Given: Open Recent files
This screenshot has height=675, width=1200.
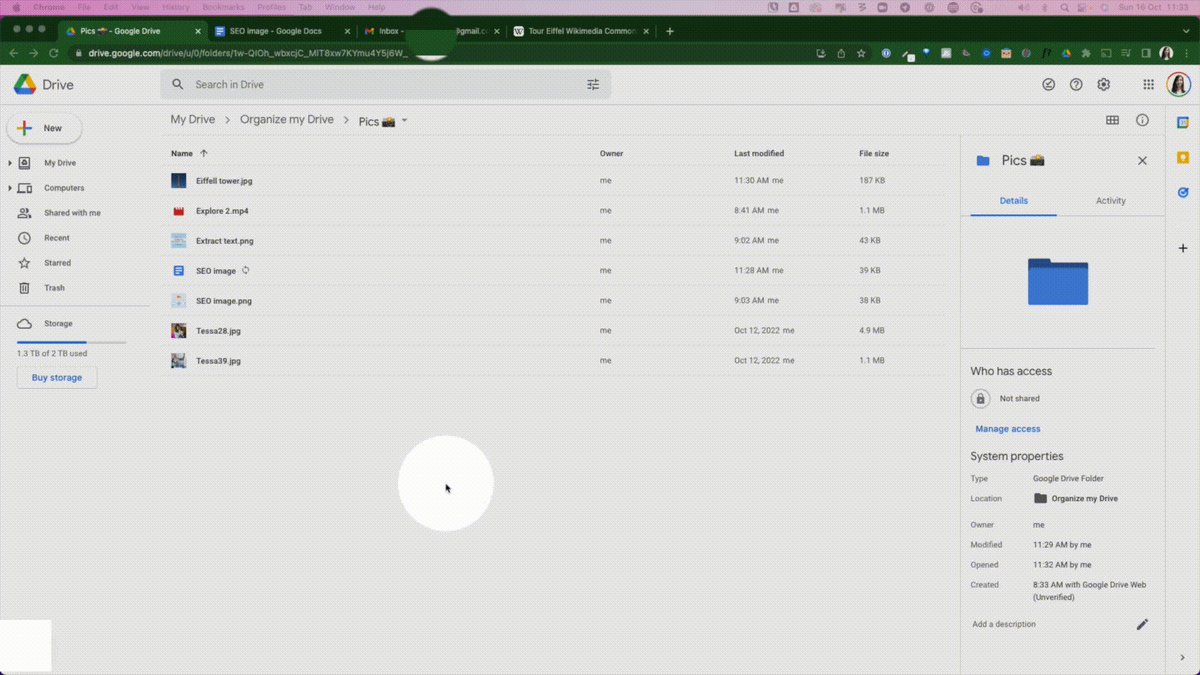Looking at the screenshot, I should click(x=56, y=238).
